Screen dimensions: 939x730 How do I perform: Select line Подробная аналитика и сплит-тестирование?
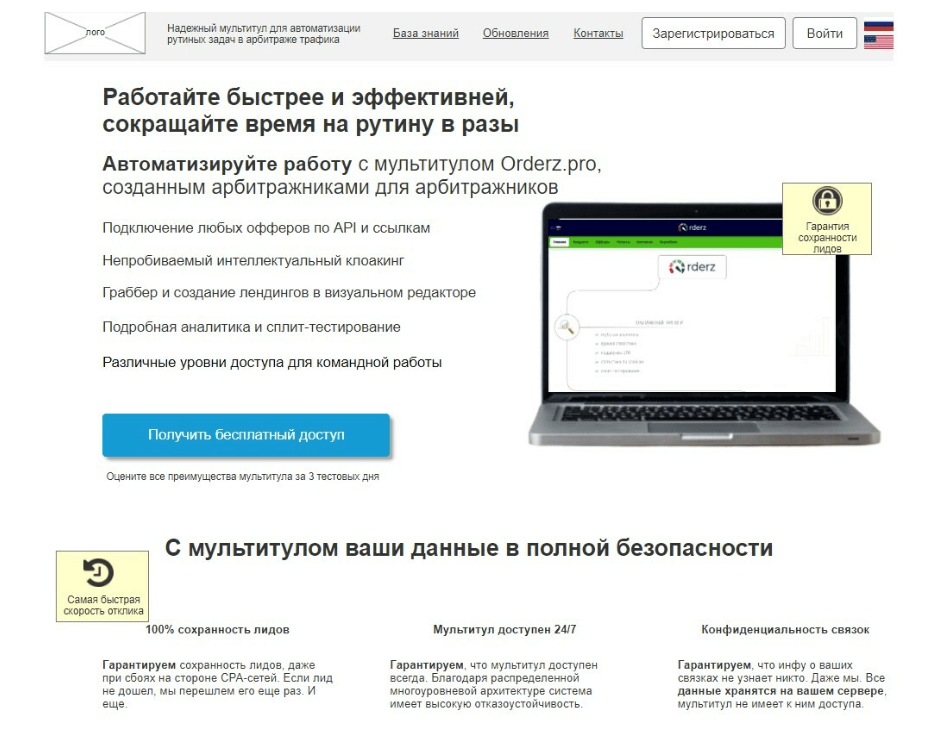pyautogui.click(x=251, y=328)
